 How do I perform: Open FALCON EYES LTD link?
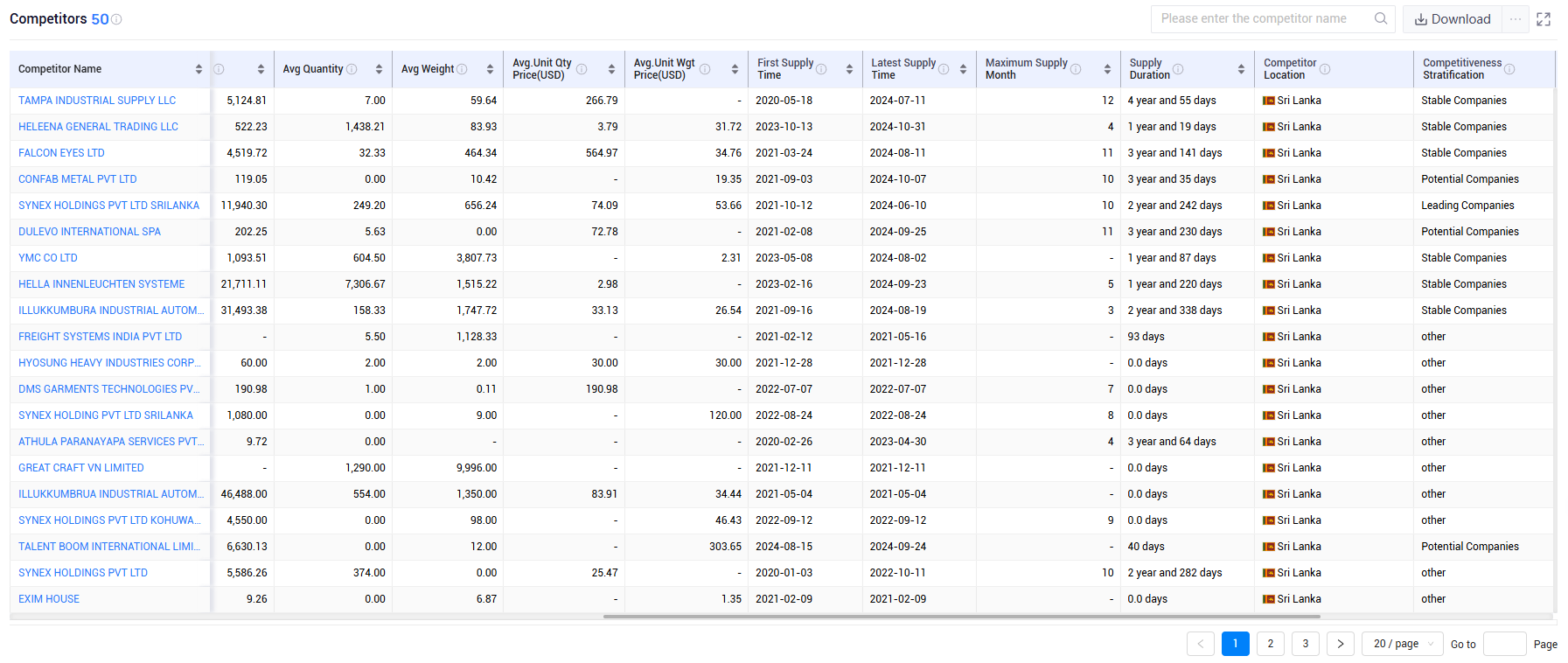click(x=61, y=153)
